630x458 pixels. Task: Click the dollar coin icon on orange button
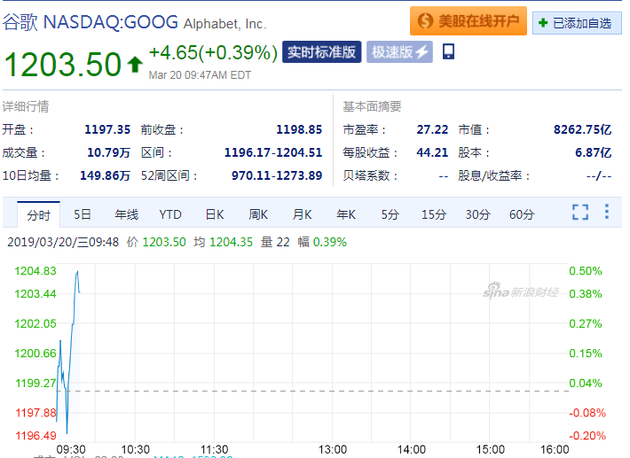[425, 21]
